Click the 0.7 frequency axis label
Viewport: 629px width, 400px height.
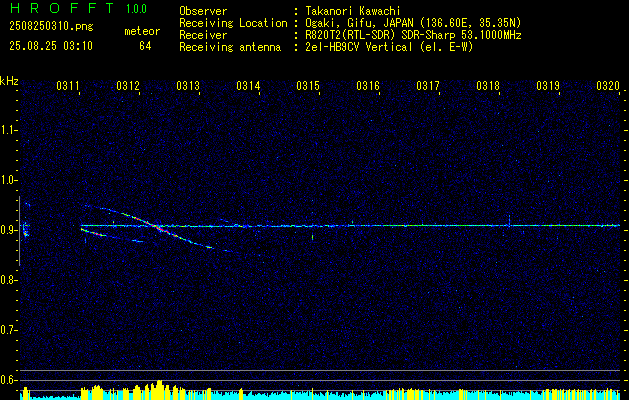(8, 330)
